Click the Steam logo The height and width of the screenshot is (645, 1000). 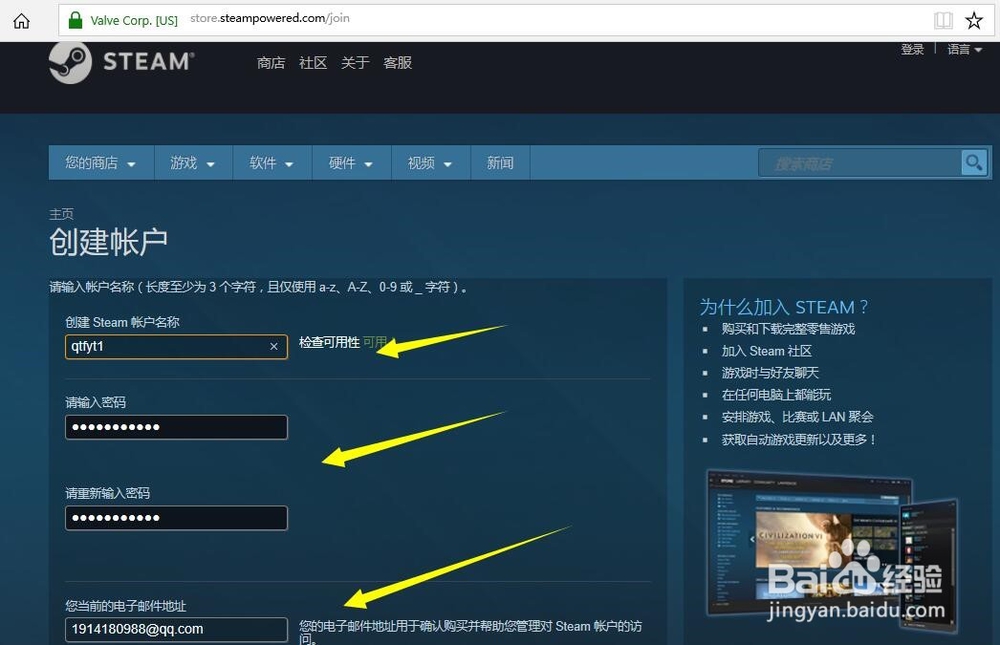pos(121,62)
